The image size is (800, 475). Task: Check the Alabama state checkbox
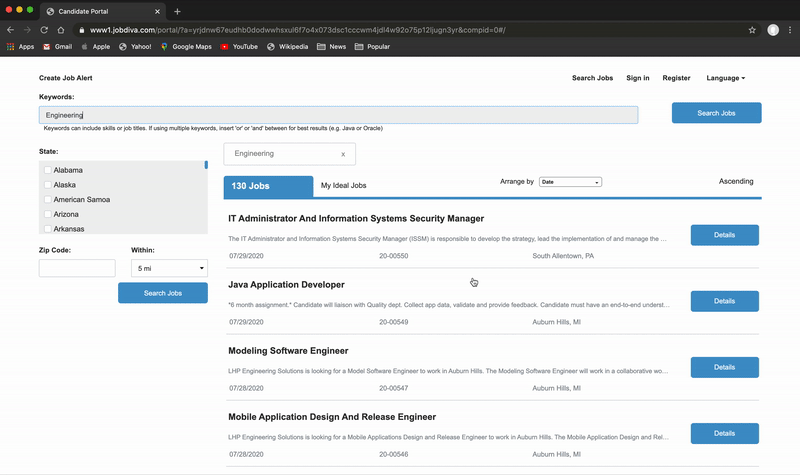click(x=47, y=170)
